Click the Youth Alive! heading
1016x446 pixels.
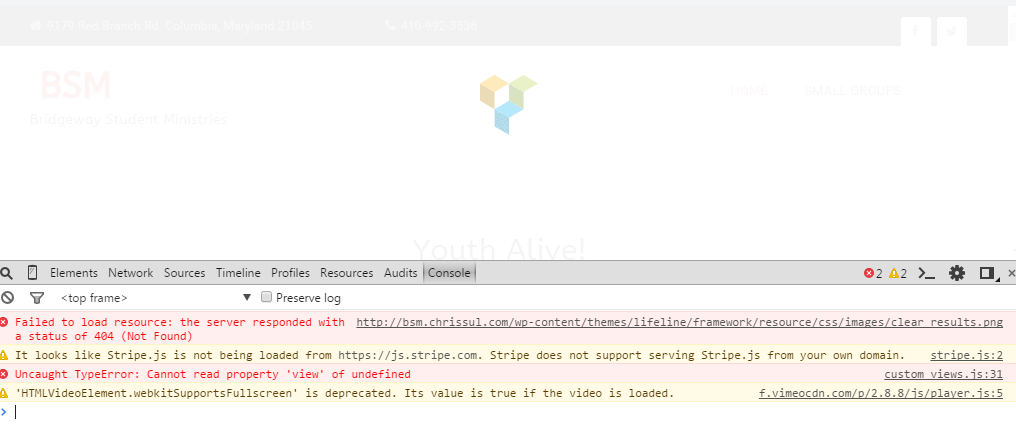(499, 249)
